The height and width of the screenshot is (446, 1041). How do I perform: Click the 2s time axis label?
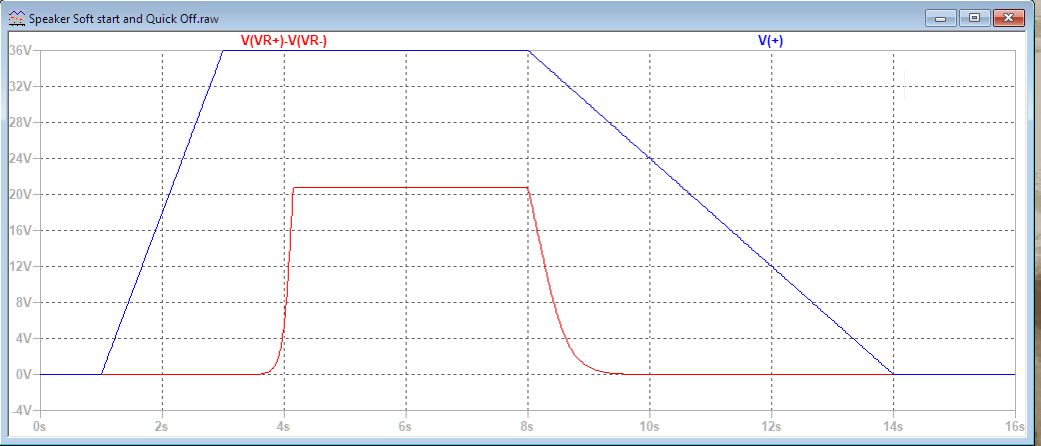162,425
